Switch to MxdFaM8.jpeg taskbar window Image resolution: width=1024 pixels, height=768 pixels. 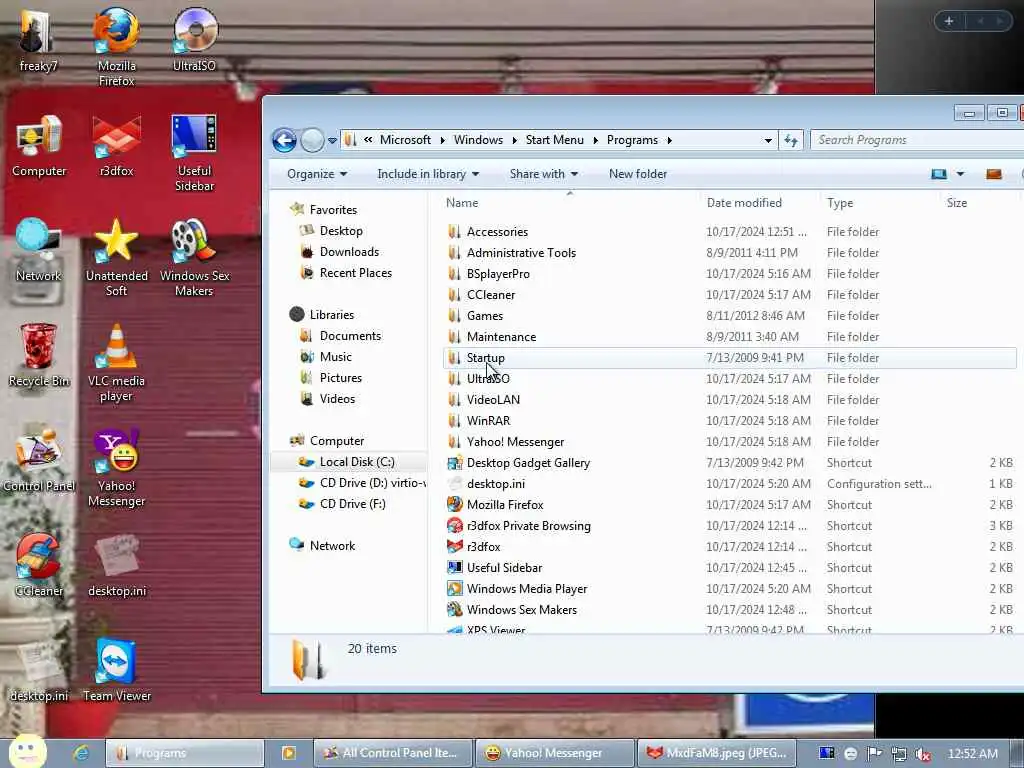717,753
